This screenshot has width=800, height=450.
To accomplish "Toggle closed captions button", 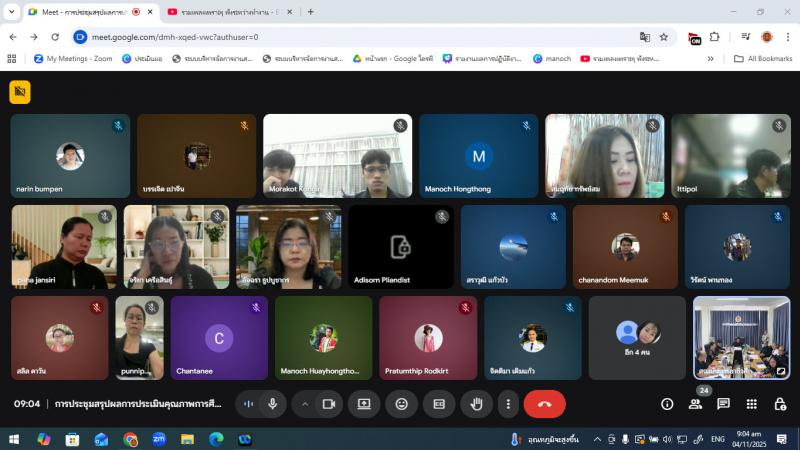I will click(439, 404).
